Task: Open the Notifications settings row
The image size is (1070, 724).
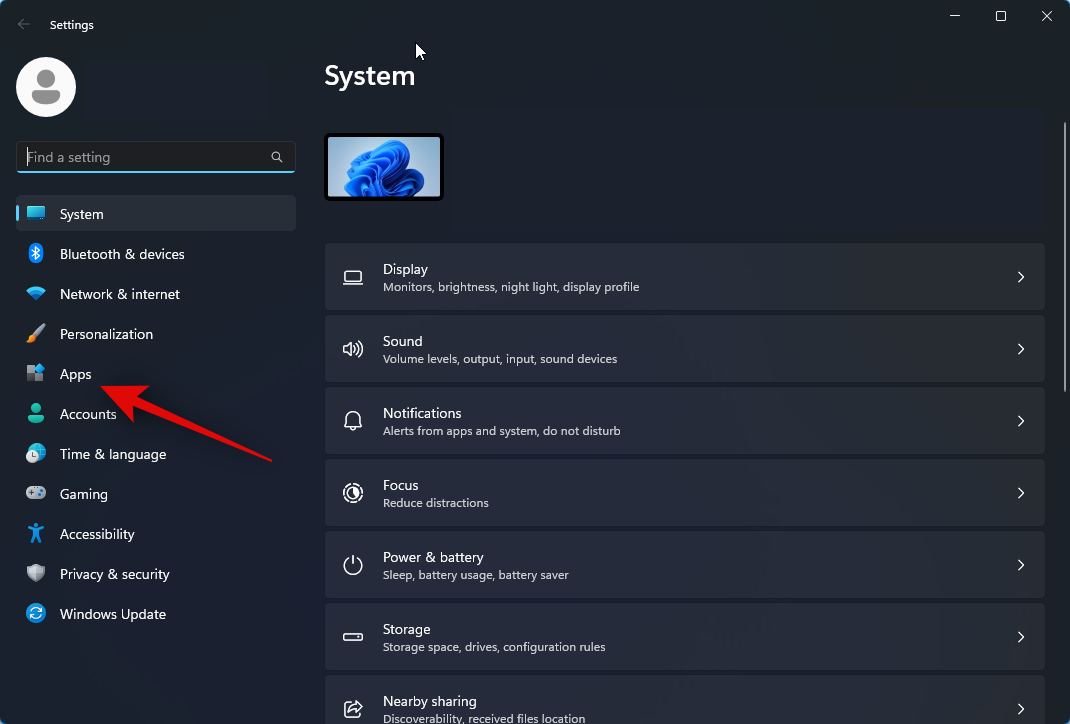Action: [x=684, y=421]
